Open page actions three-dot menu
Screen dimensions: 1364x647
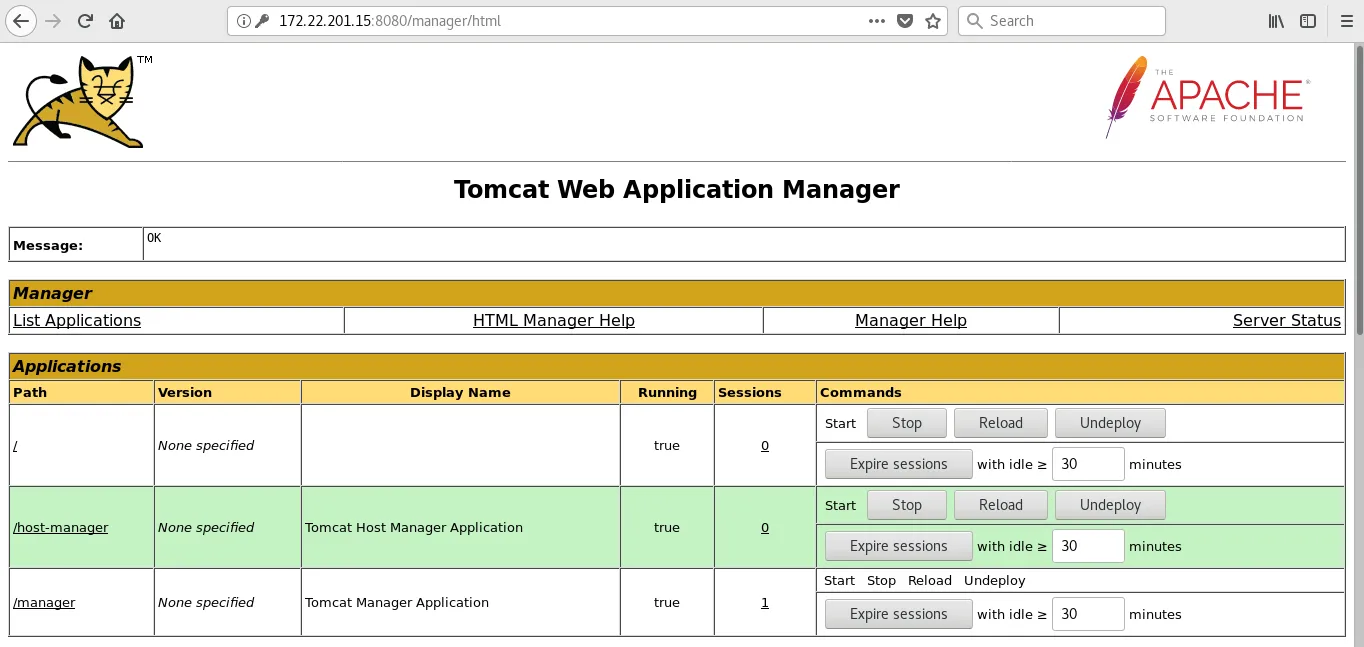[x=876, y=21]
